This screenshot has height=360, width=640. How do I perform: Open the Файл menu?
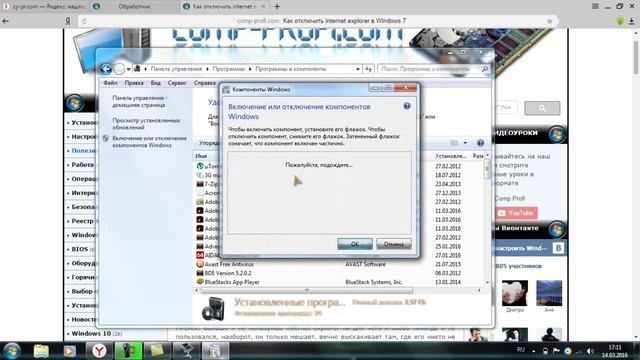pyautogui.click(x=110, y=83)
